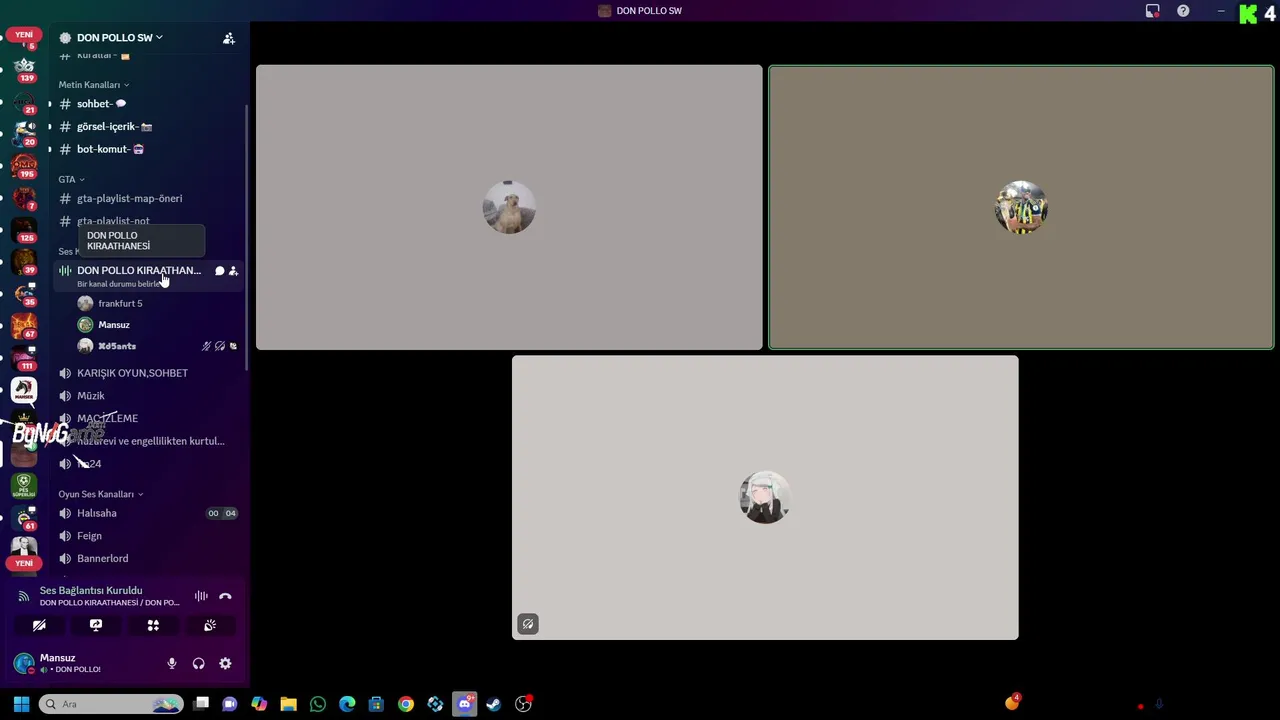Open the server with the 139 notification badge

(x=24, y=68)
